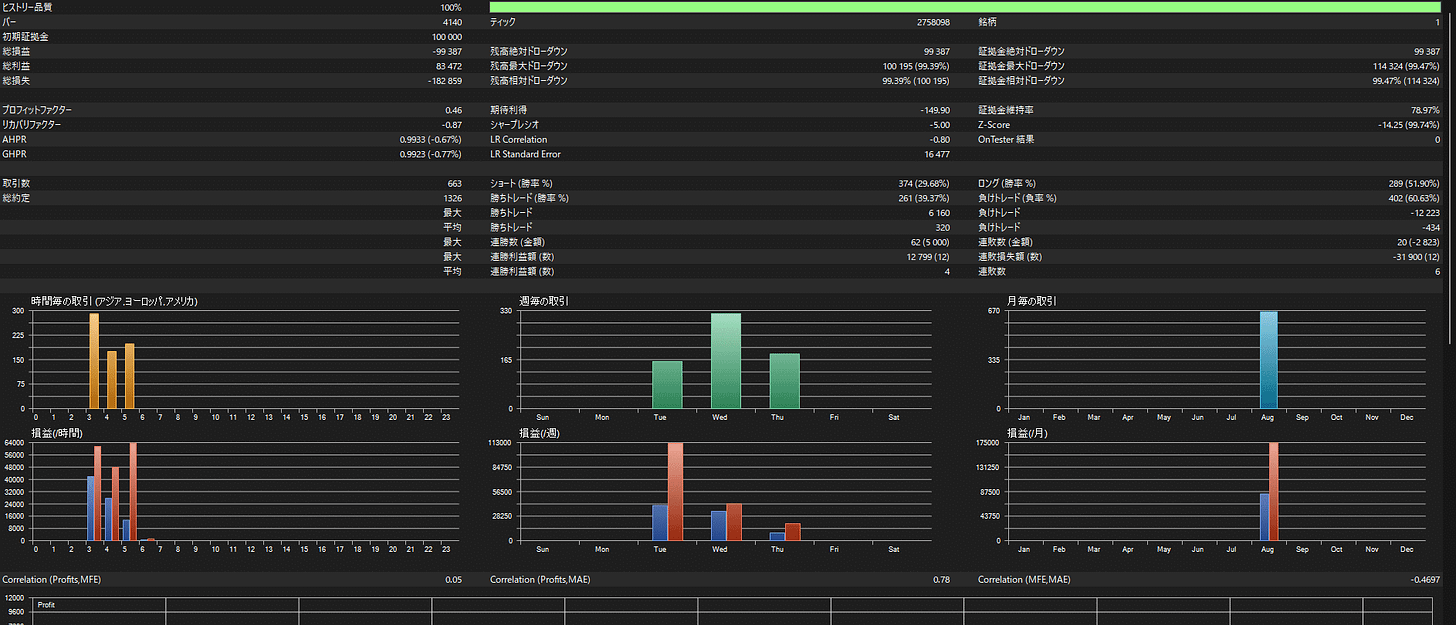Click the 連敗損失額 value -31 900 (12)
This screenshot has width=1456, height=625.
[1416, 257]
